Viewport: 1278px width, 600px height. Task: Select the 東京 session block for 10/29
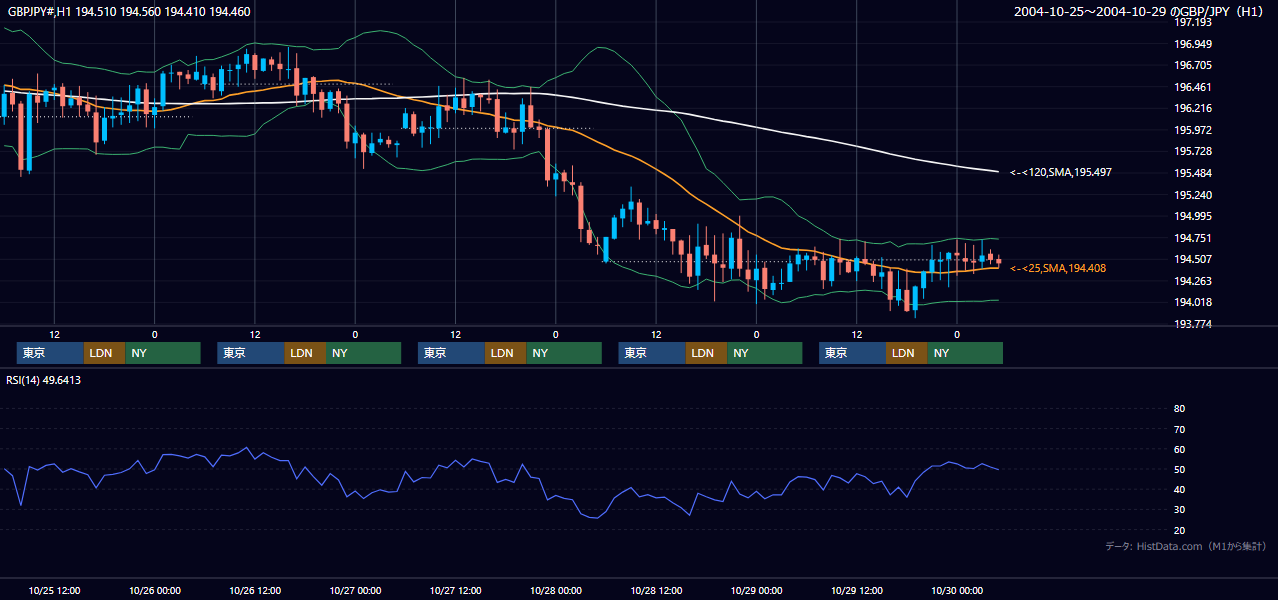click(x=852, y=353)
